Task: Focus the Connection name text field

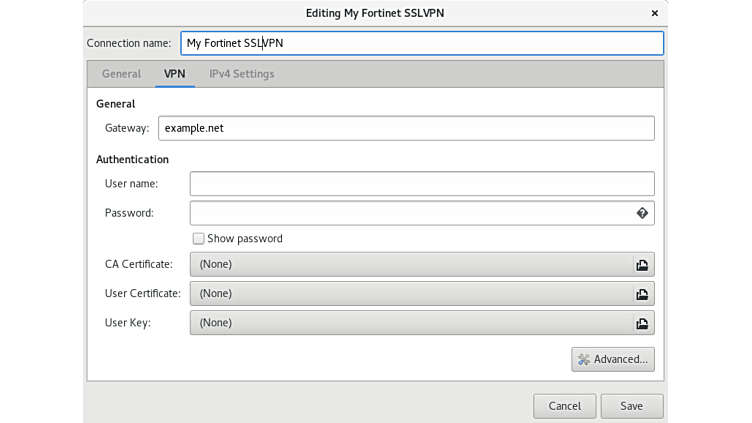Action: 421,43
